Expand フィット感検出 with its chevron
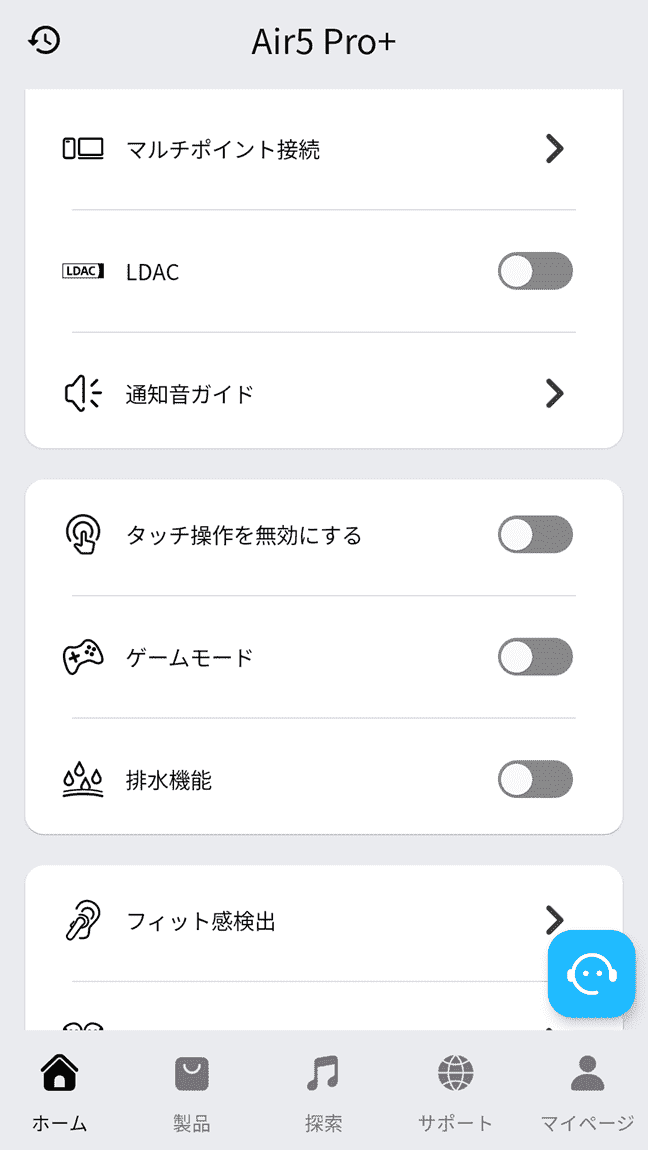This screenshot has height=1150, width=648. (555, 919)
